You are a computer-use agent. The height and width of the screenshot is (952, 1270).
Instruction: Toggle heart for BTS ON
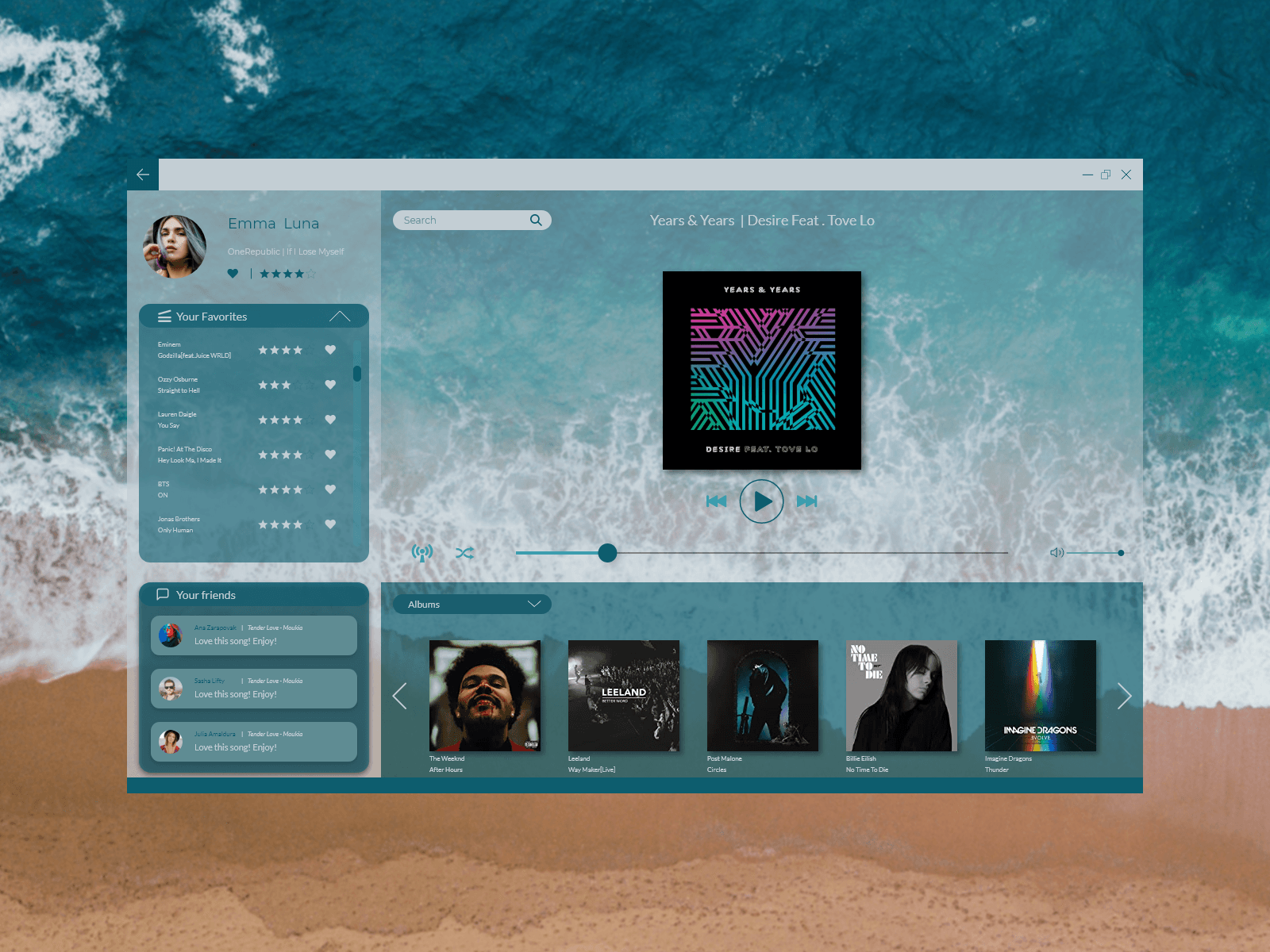tap(330, 489)
